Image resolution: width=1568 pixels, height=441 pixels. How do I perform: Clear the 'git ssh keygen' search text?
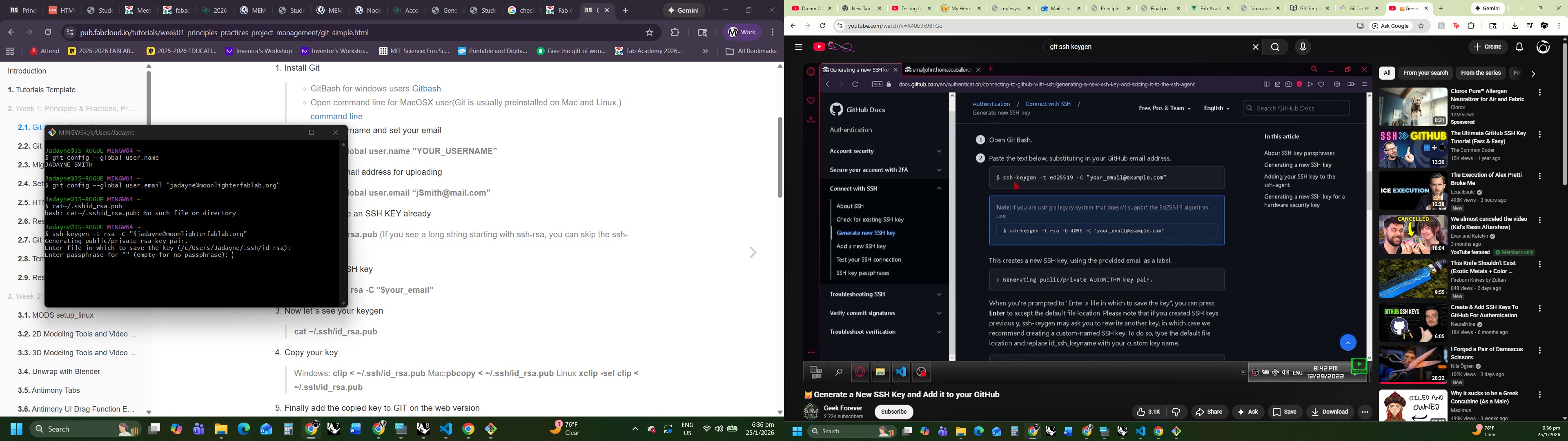pos(1255,47)
